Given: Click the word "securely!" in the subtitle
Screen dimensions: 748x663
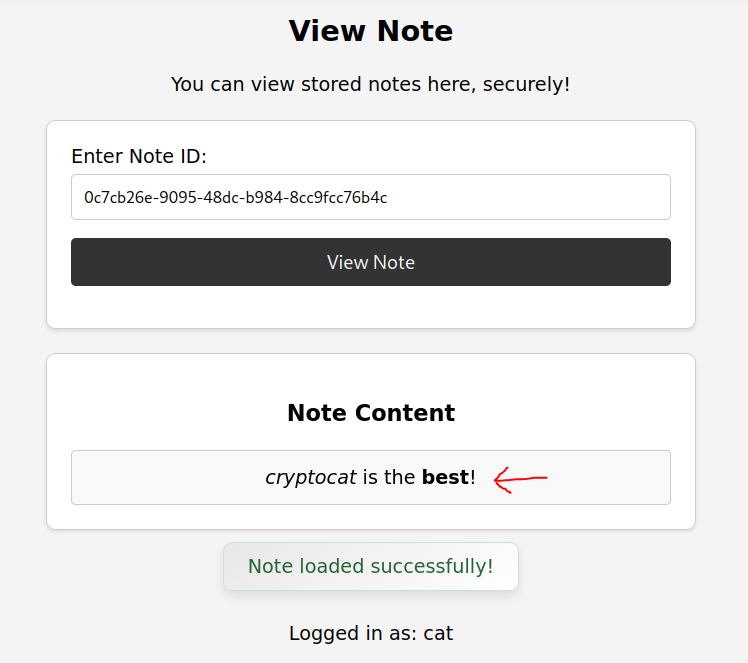Looking at the screenshot, I should [x=526, y=84].
